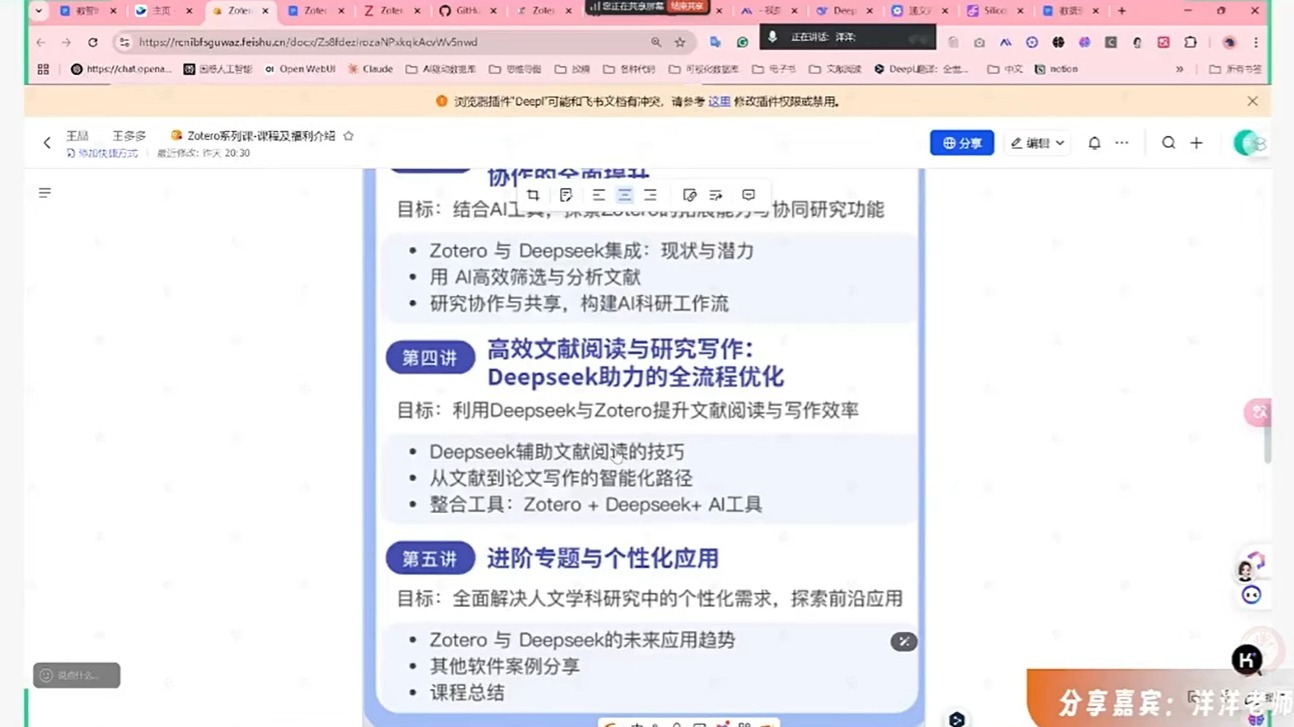Enable left alignment for the image
Screen dimensions: 1294x727
click(598, 194)
